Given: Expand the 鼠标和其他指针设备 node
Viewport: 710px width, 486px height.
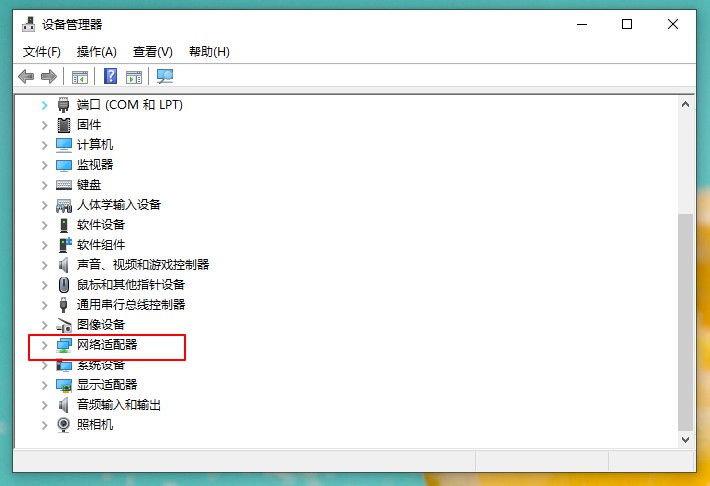Looking at the screenshot, I should [x=44, y=285].
